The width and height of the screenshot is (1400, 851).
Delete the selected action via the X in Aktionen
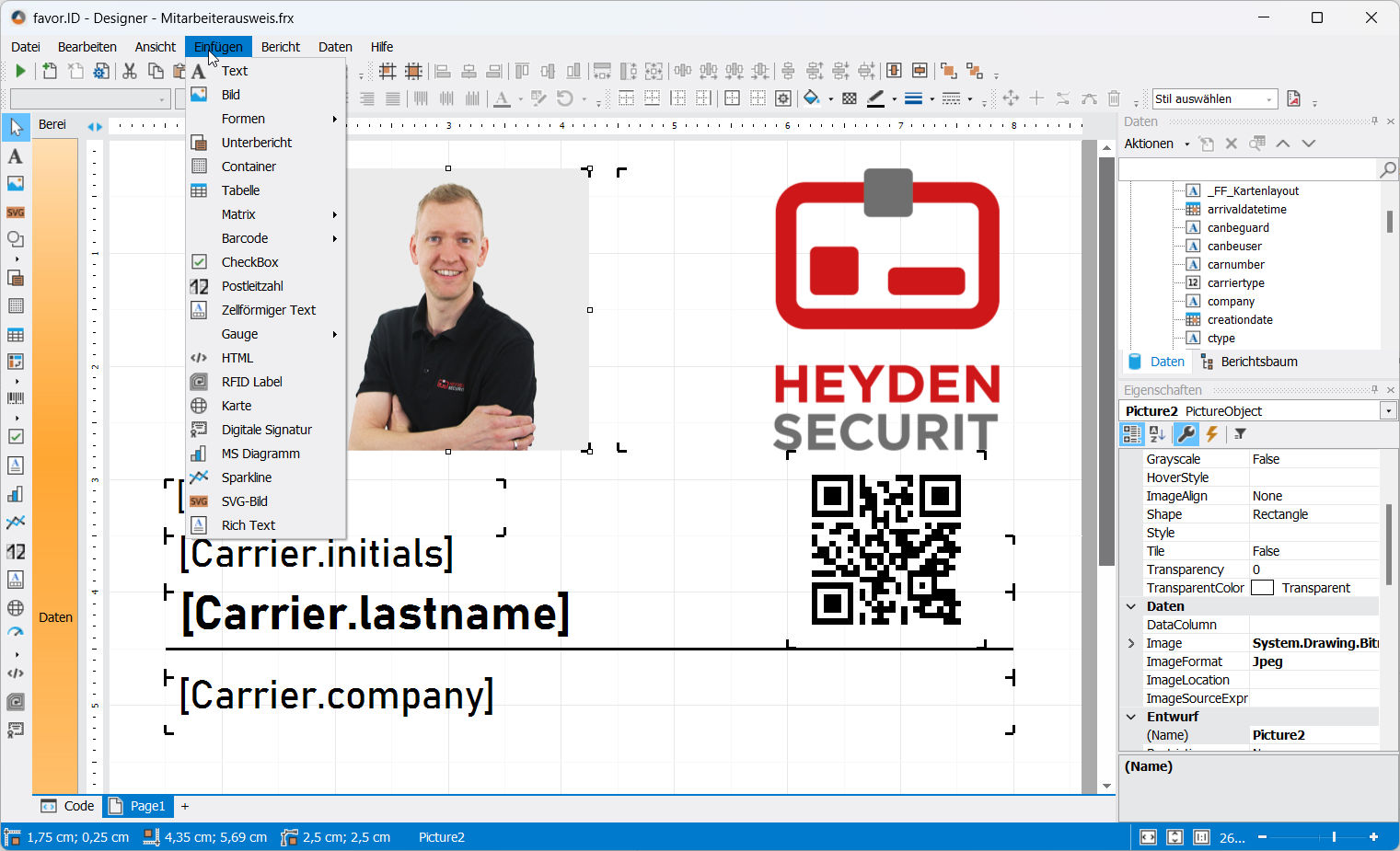[1232, 144]
